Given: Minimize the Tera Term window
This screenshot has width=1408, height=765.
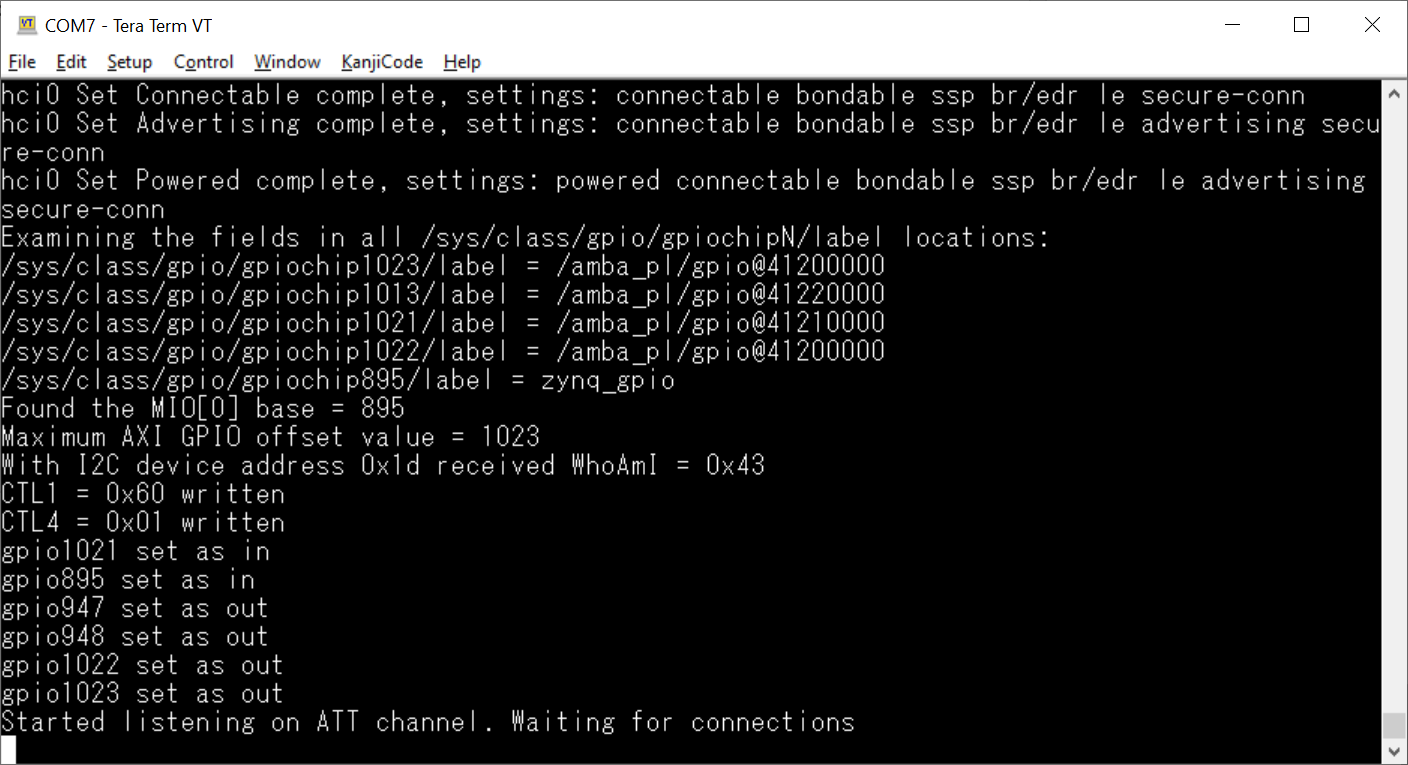Looking at the screenshot, I should [1232, 25].
